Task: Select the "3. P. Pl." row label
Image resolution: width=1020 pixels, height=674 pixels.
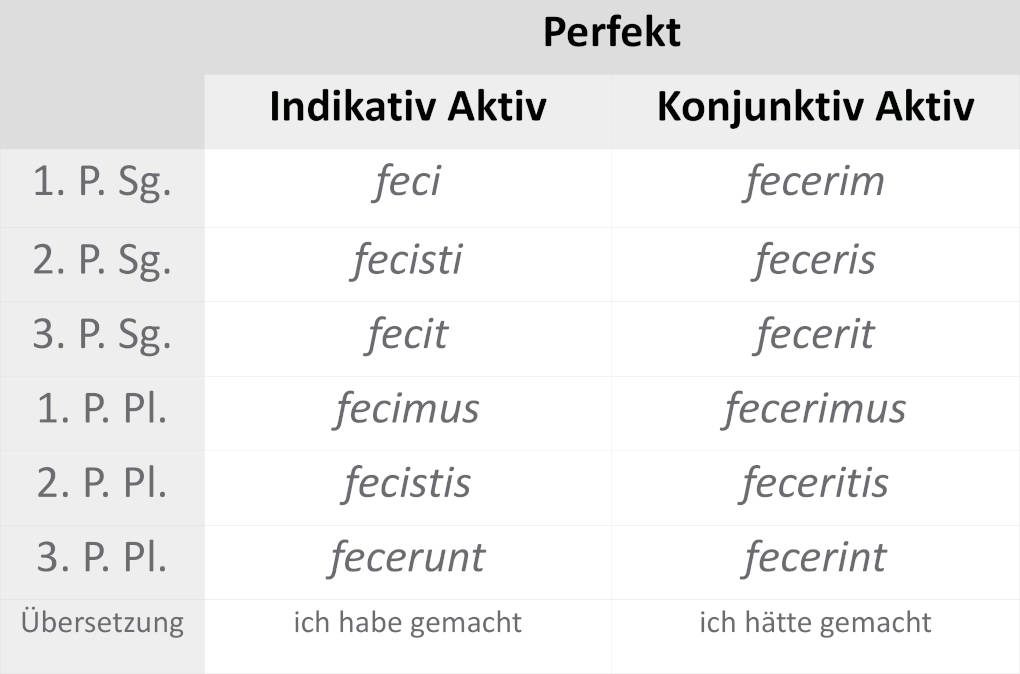Action: coord(102,558)
